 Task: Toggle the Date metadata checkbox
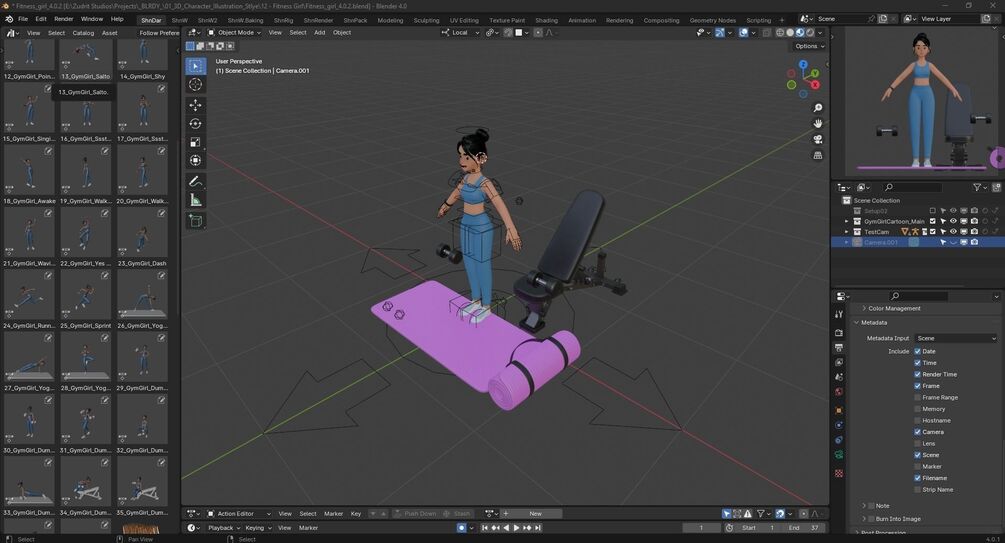tap(917, 351)
